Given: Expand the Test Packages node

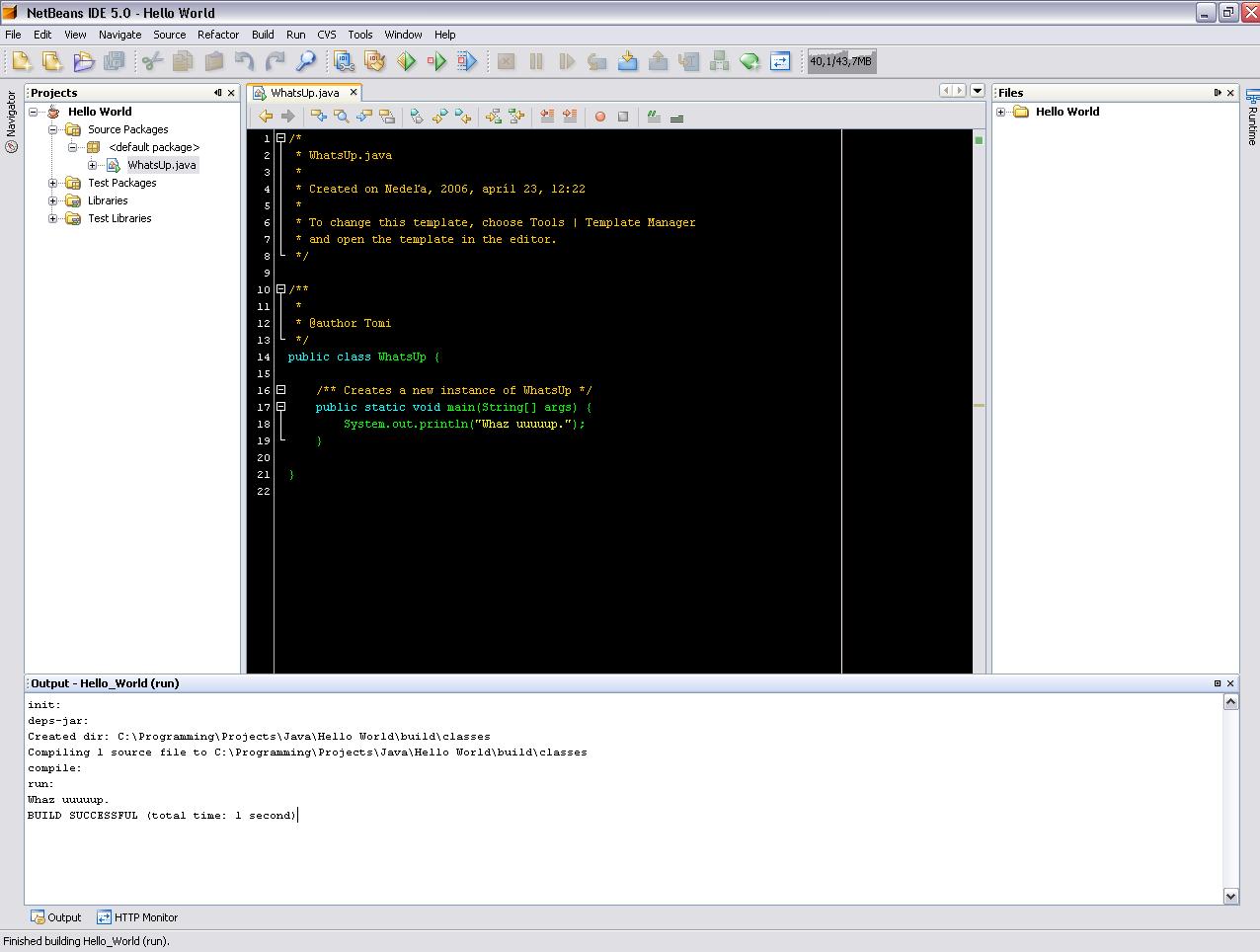Looking at the screenshot, I should pos(53,183).
